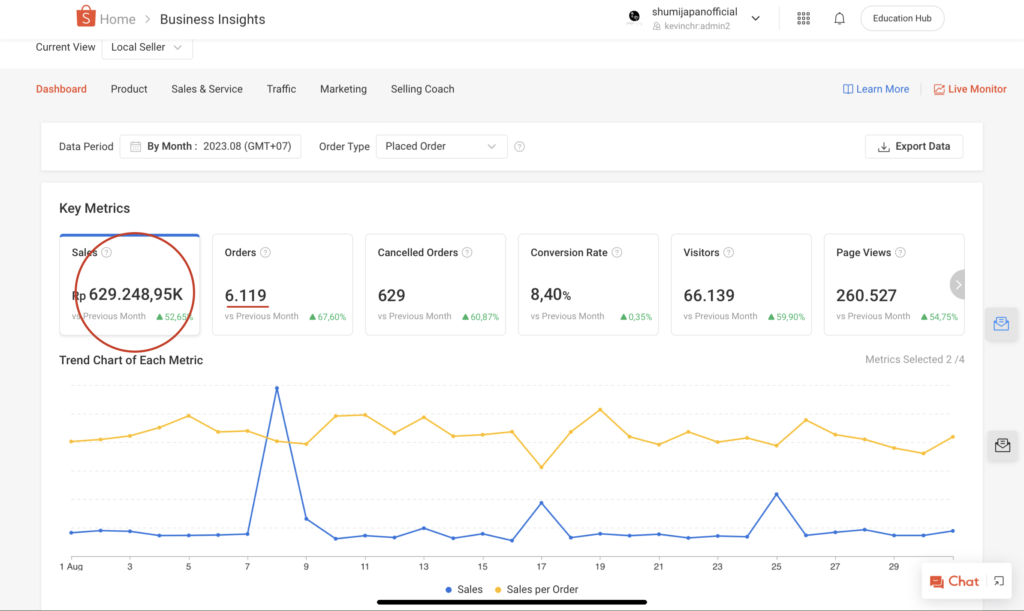This screenshot has width=1024, height=611.
Task: Click the Sales metric info icon
Action: [x=107, y=253]
